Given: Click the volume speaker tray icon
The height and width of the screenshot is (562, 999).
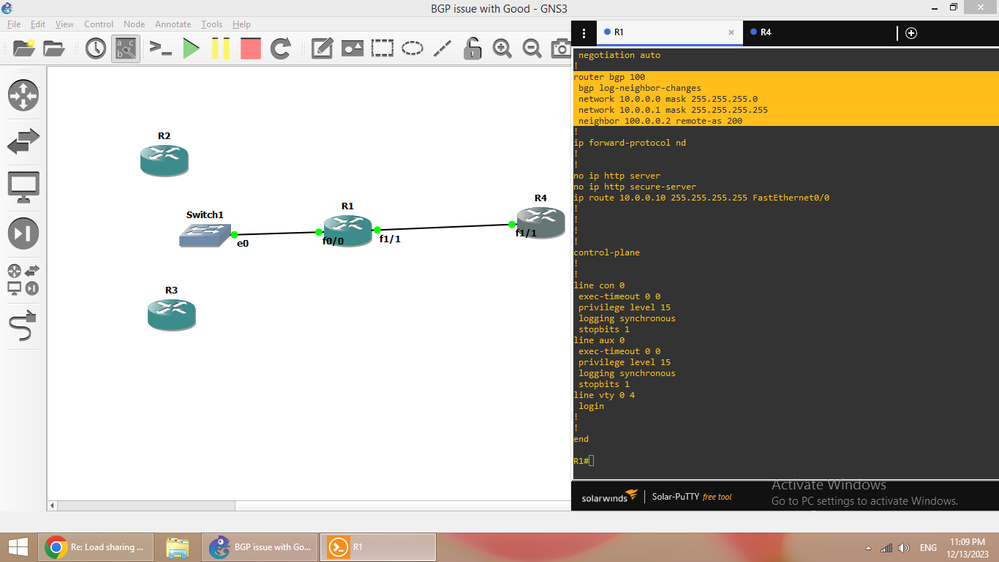Looking at the screenshot, I should click(903, 548).
